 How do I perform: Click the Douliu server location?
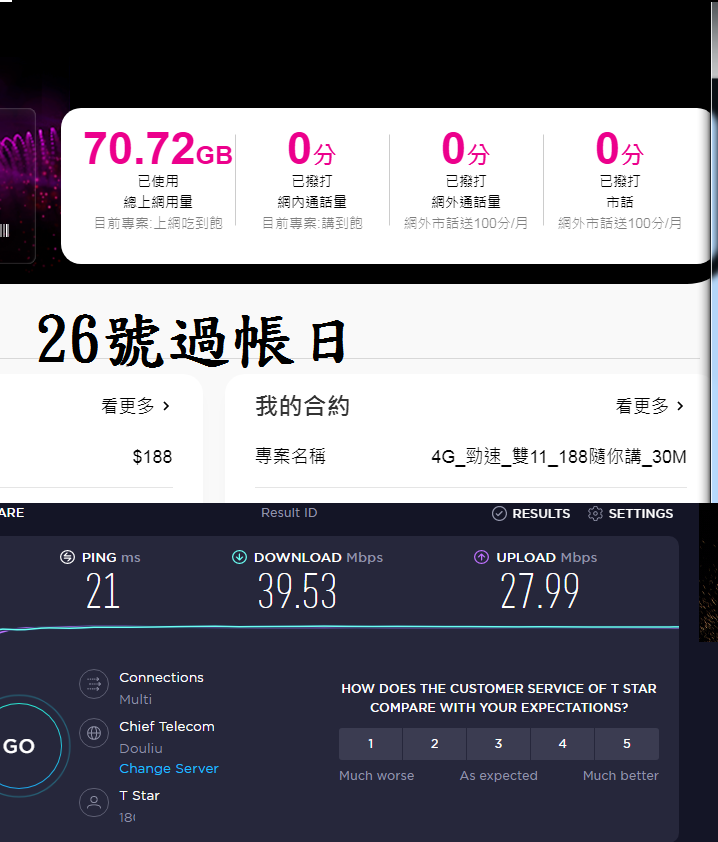(x=141, y=748)
